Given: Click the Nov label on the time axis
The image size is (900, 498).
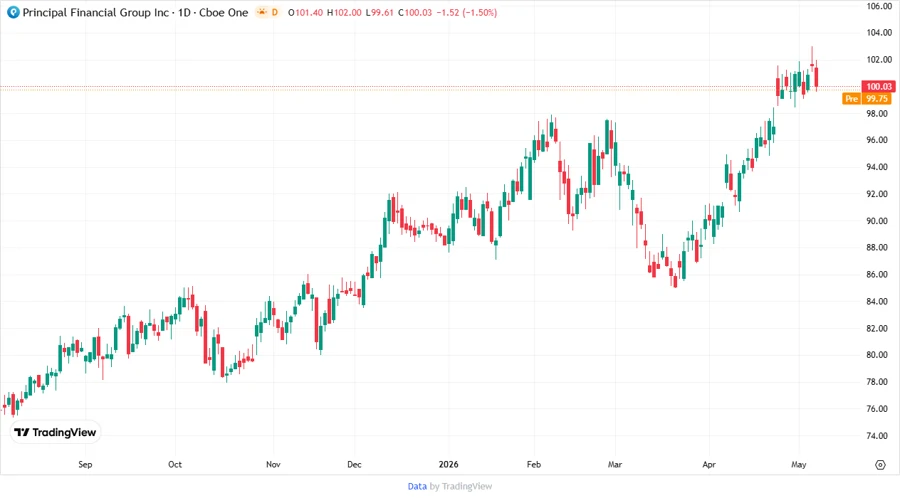Looking at the screenshot, I should [x=273, y=464].
